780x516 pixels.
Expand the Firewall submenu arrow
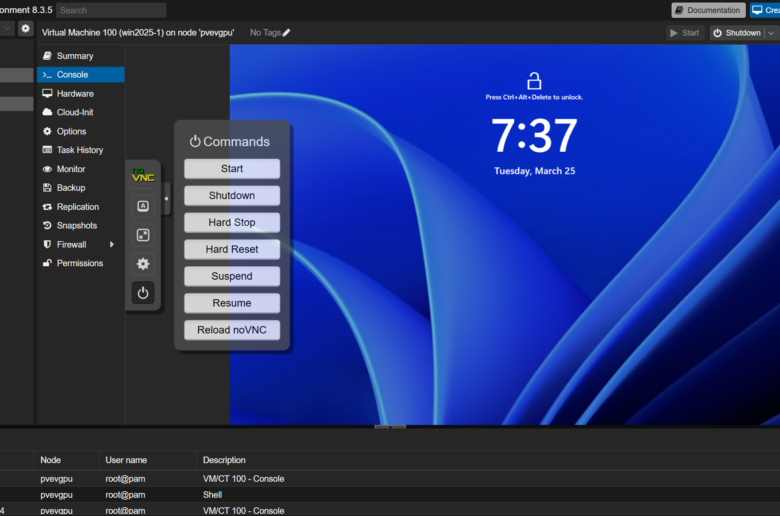point(112,244)
